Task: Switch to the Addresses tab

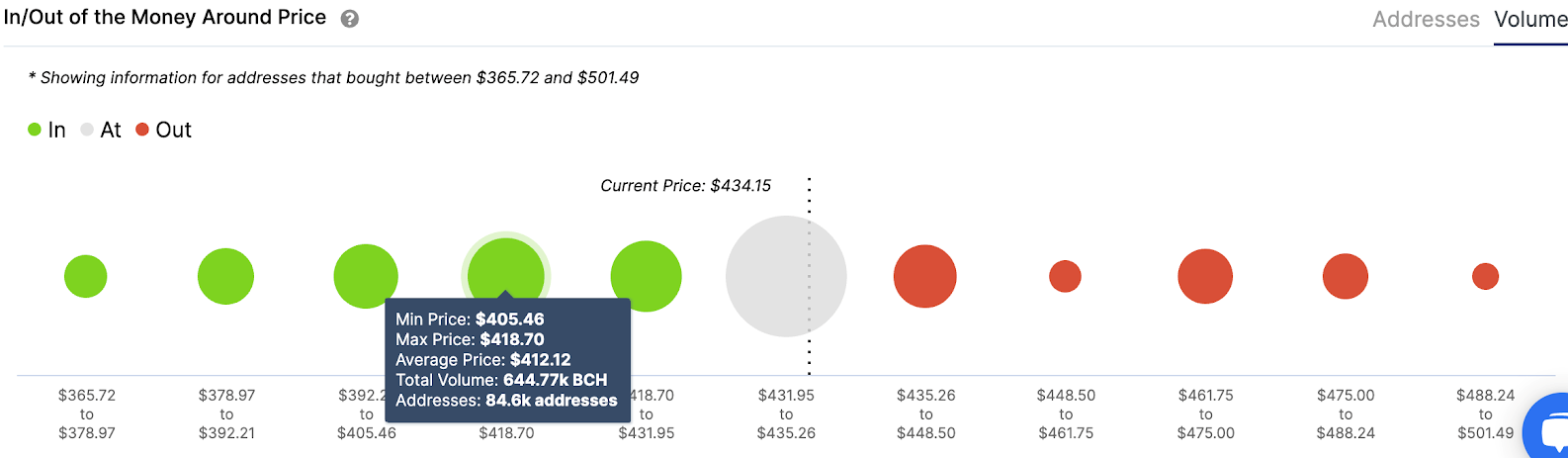Action: (x=1425, y=20)
